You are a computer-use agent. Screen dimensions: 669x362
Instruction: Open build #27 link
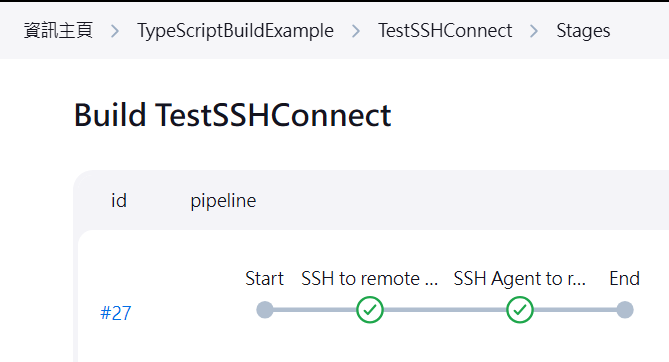[x=116, y=313]
